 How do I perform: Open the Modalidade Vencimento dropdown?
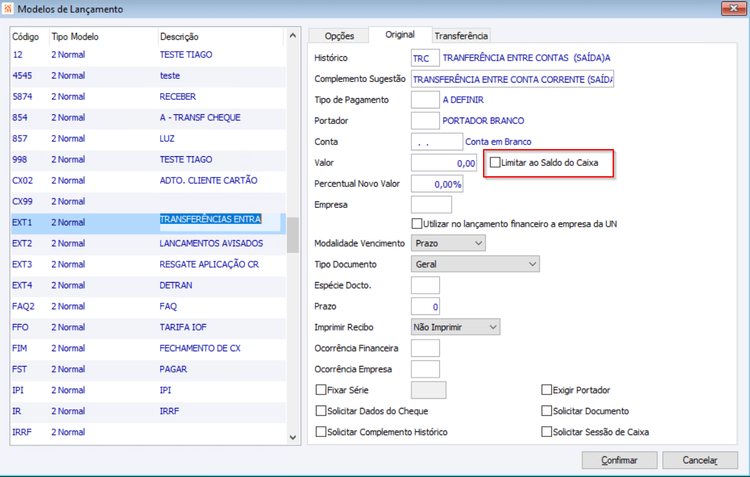coord(448,243)
